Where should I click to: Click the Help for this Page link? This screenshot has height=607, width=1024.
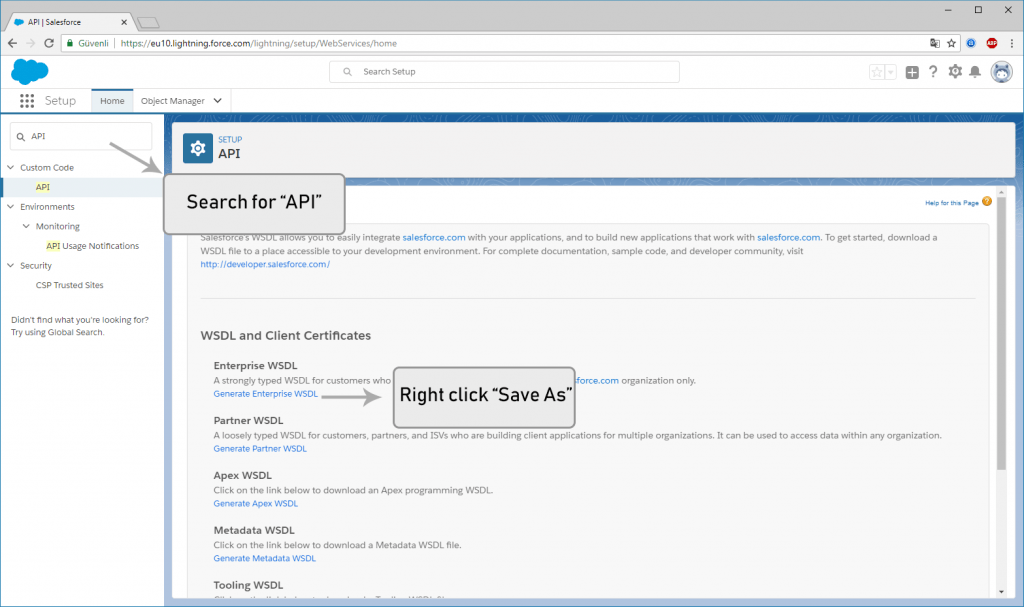pyautogui.click(x=952, y=203)
